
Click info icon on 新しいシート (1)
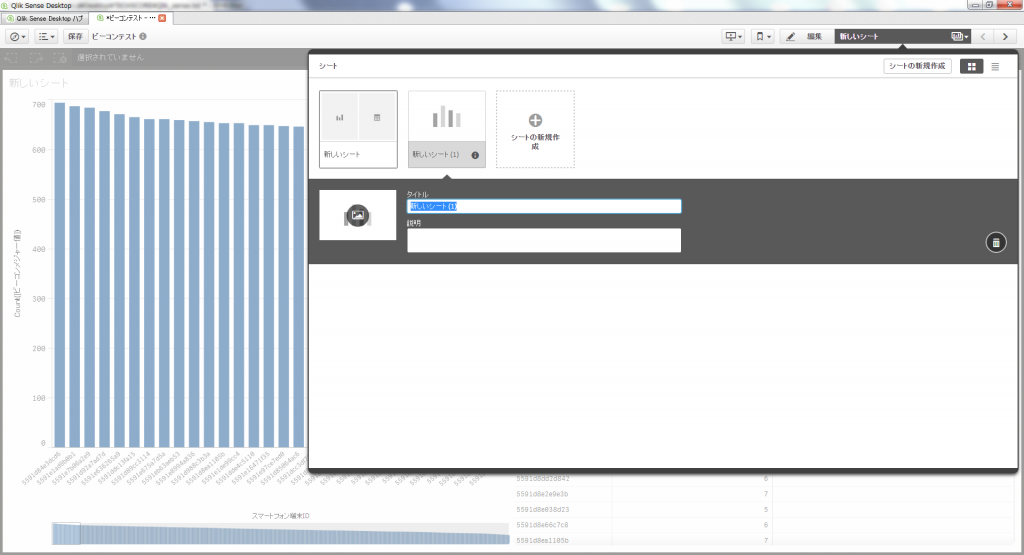pos(474,155)
